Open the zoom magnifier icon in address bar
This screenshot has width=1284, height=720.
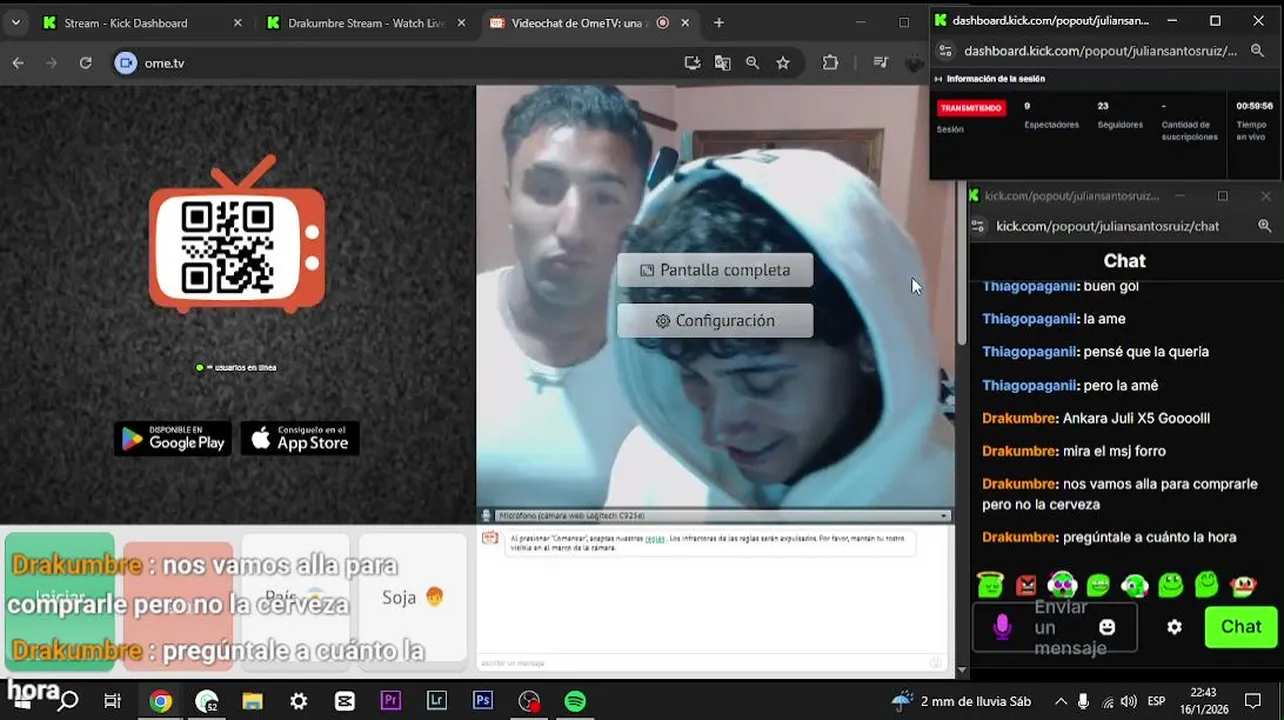752,63
